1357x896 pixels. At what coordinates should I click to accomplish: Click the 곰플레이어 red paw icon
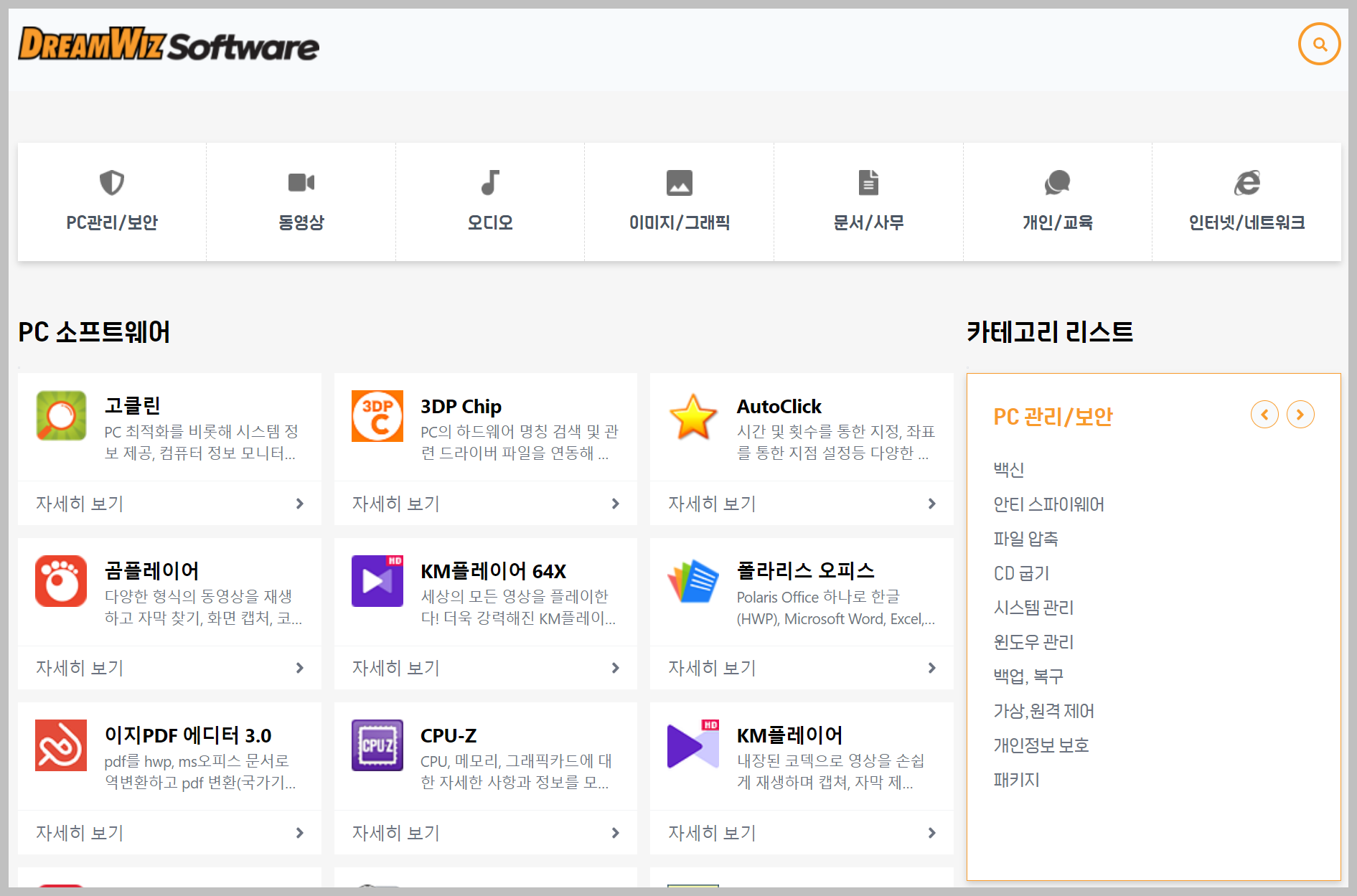pyautogui.click(x=62, y=581)
